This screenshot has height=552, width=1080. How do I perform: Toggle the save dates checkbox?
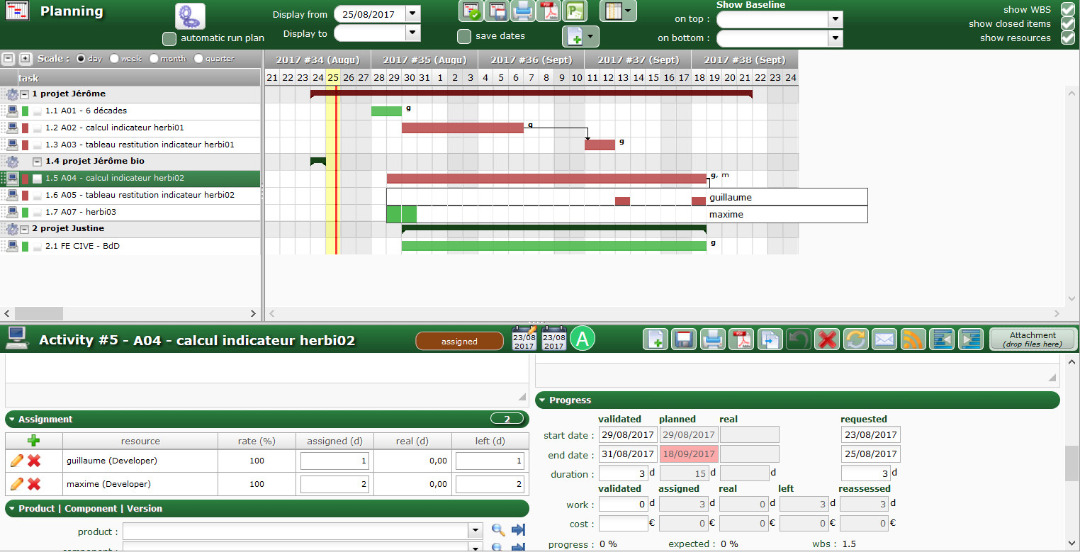(x=464, y=36)
